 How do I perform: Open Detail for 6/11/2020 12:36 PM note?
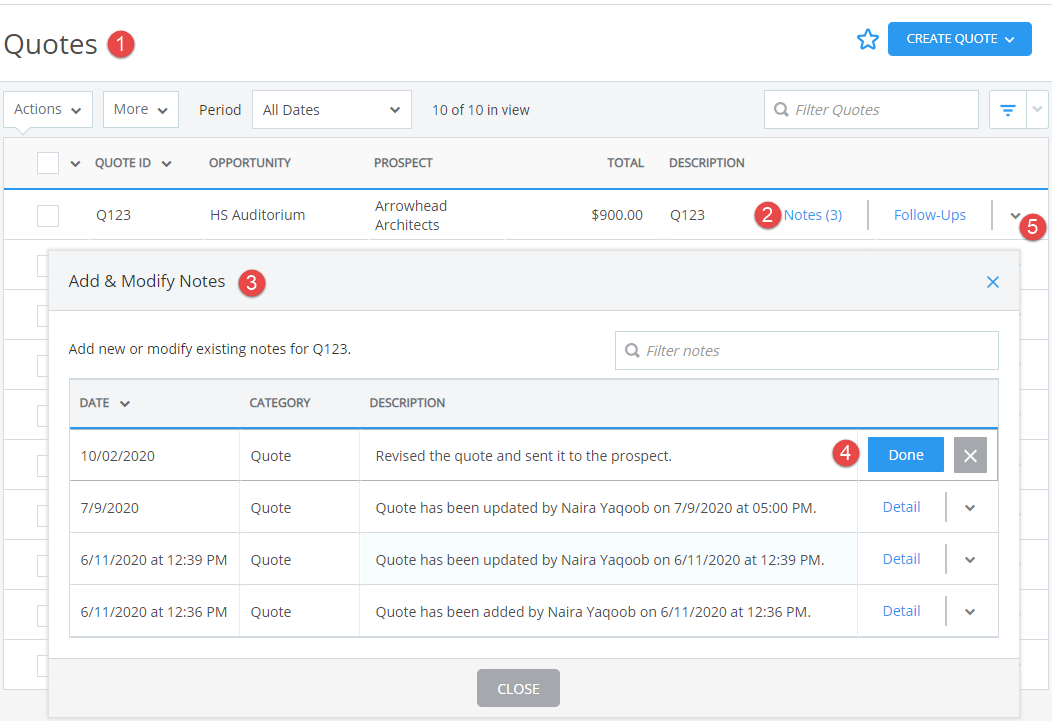[x=901, y=611]
